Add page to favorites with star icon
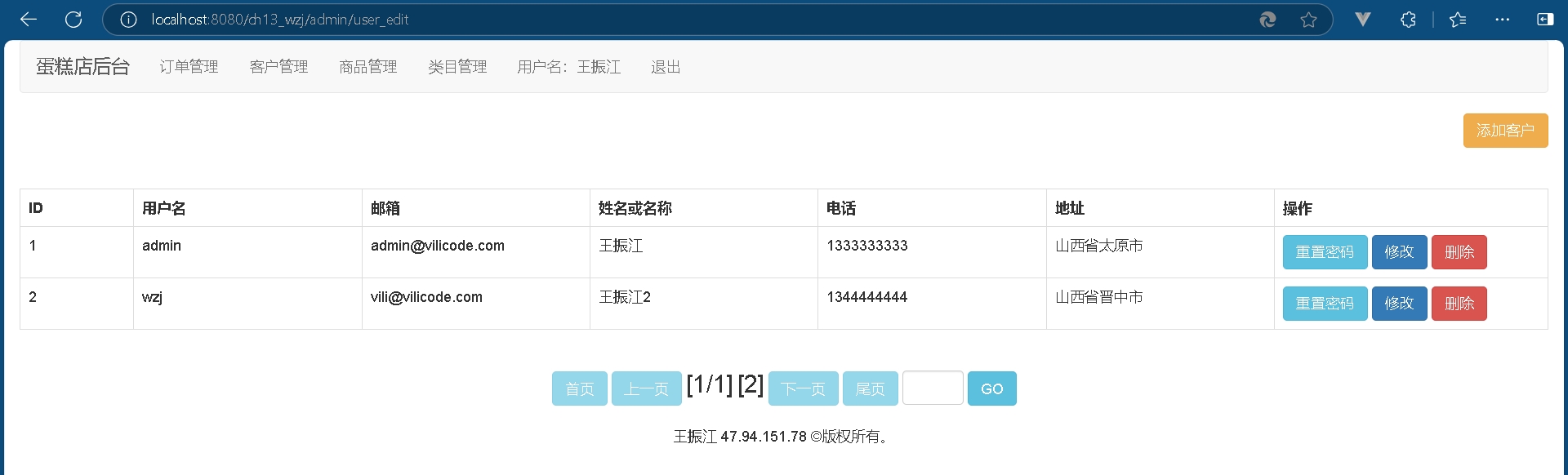 click(x=1308, y=20)
